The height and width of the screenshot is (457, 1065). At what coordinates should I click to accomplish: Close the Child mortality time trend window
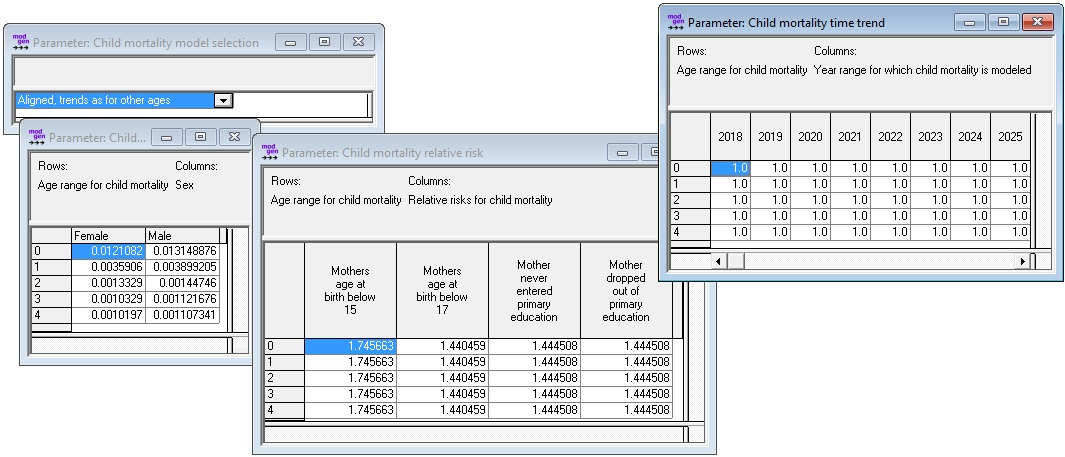[1040, 22]
